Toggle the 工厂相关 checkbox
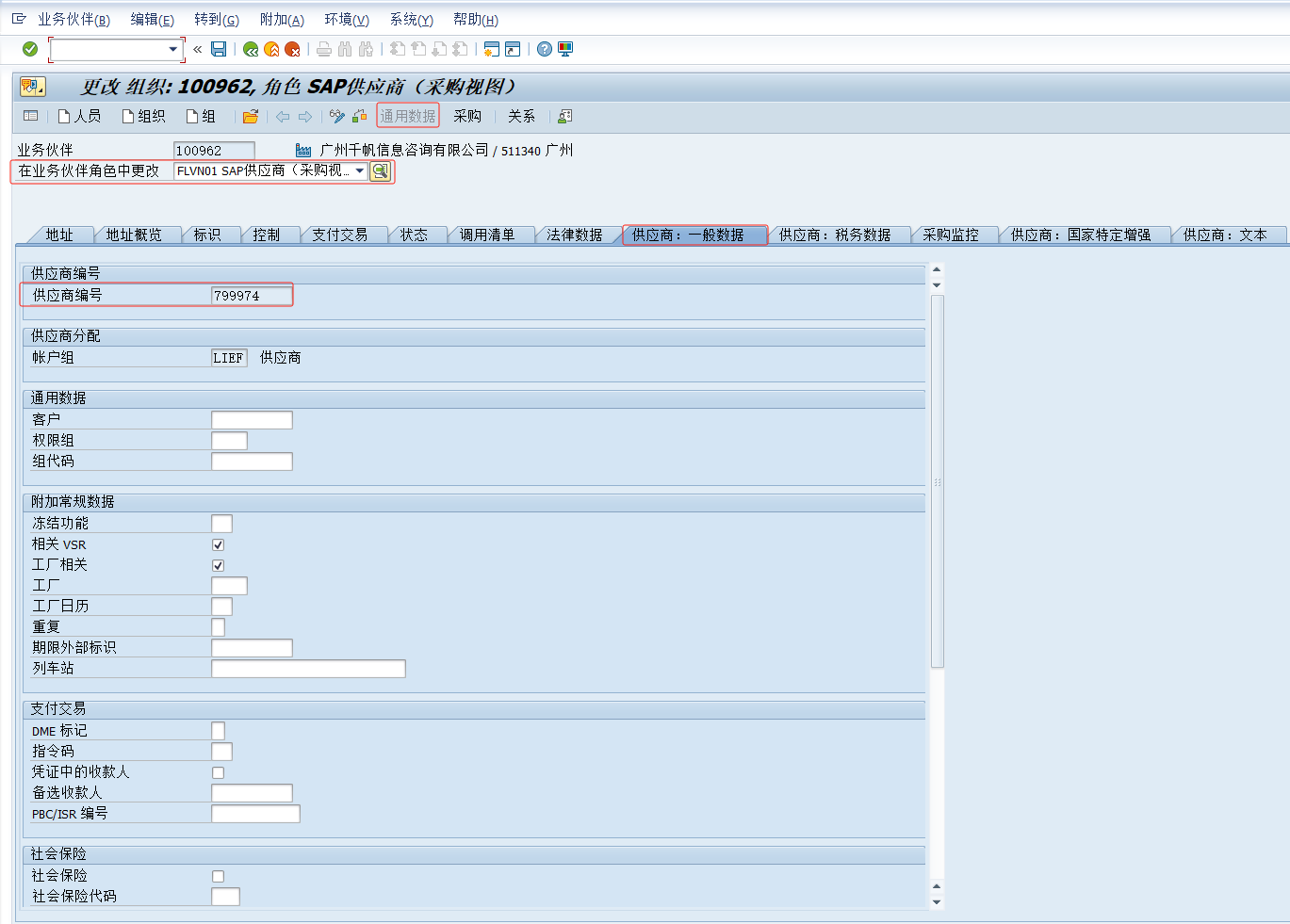The width and height of the screenshot is (1290, 924). (x=218, y=565)
